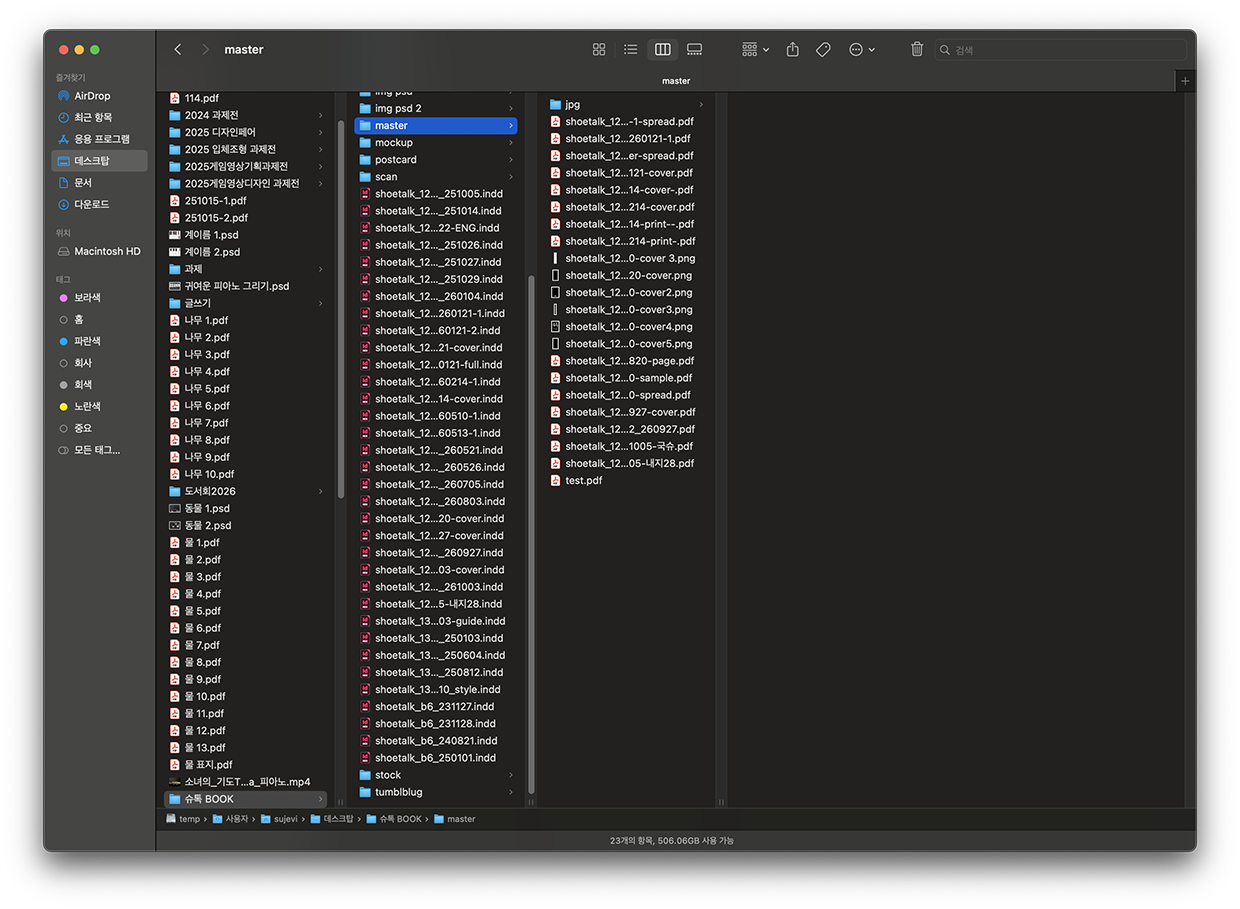Select 문서 in the sidebar
The height and width of the screenshot is (909, 1240).
100,182
